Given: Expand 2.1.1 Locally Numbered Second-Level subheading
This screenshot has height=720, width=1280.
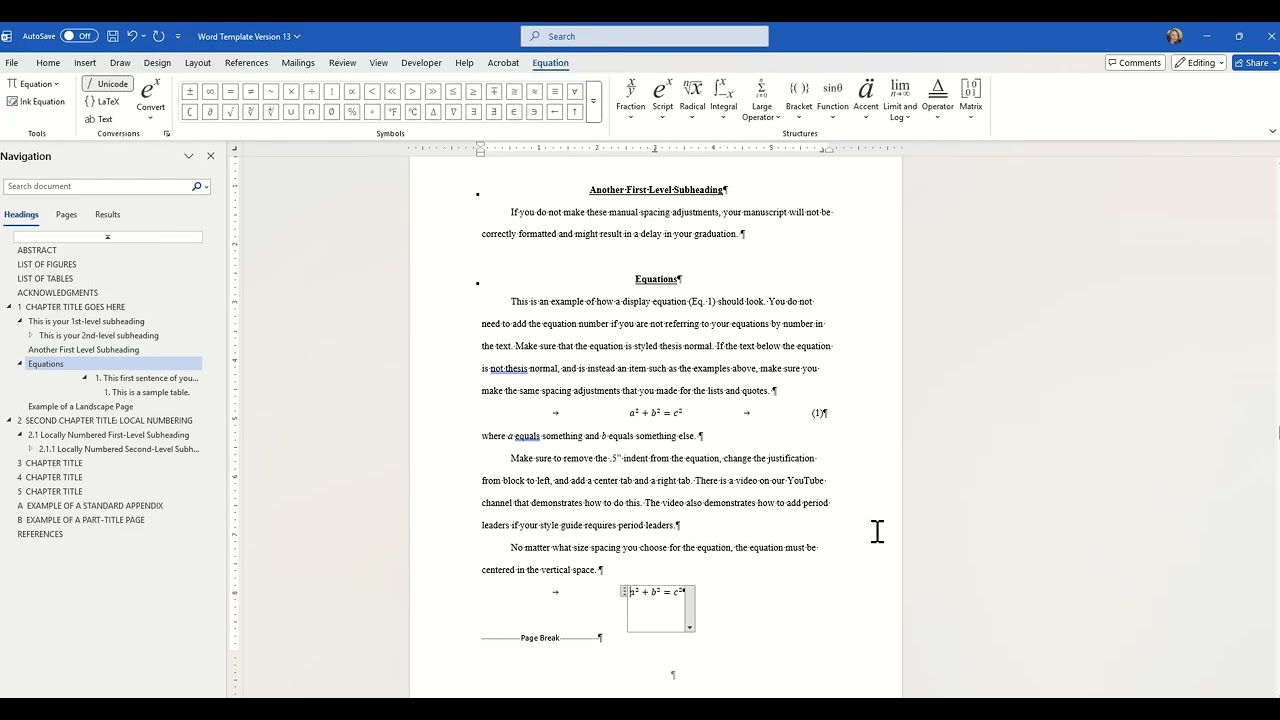Looking at the screenshot, I should click(31, 449).
